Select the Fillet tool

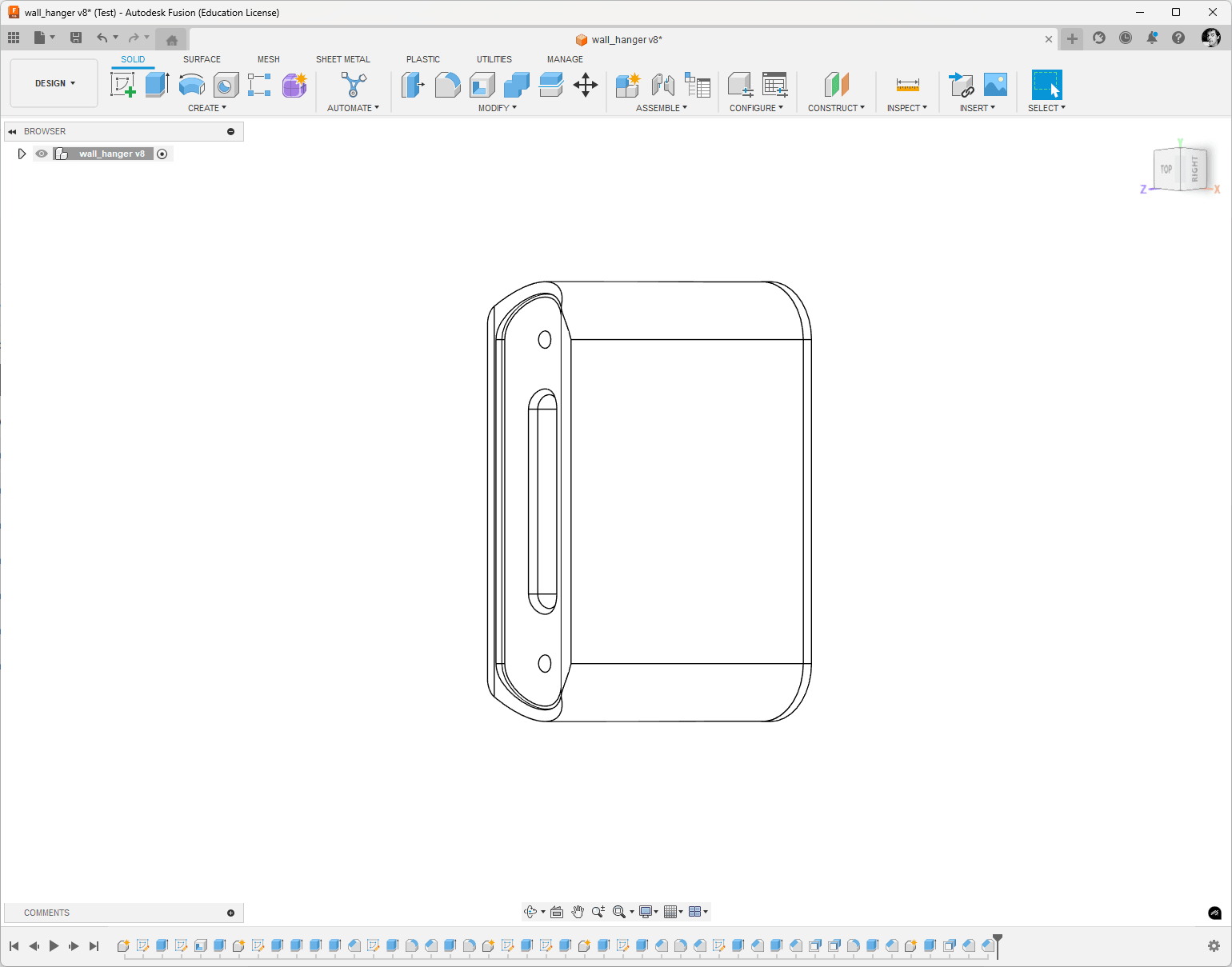coord(448,84)
